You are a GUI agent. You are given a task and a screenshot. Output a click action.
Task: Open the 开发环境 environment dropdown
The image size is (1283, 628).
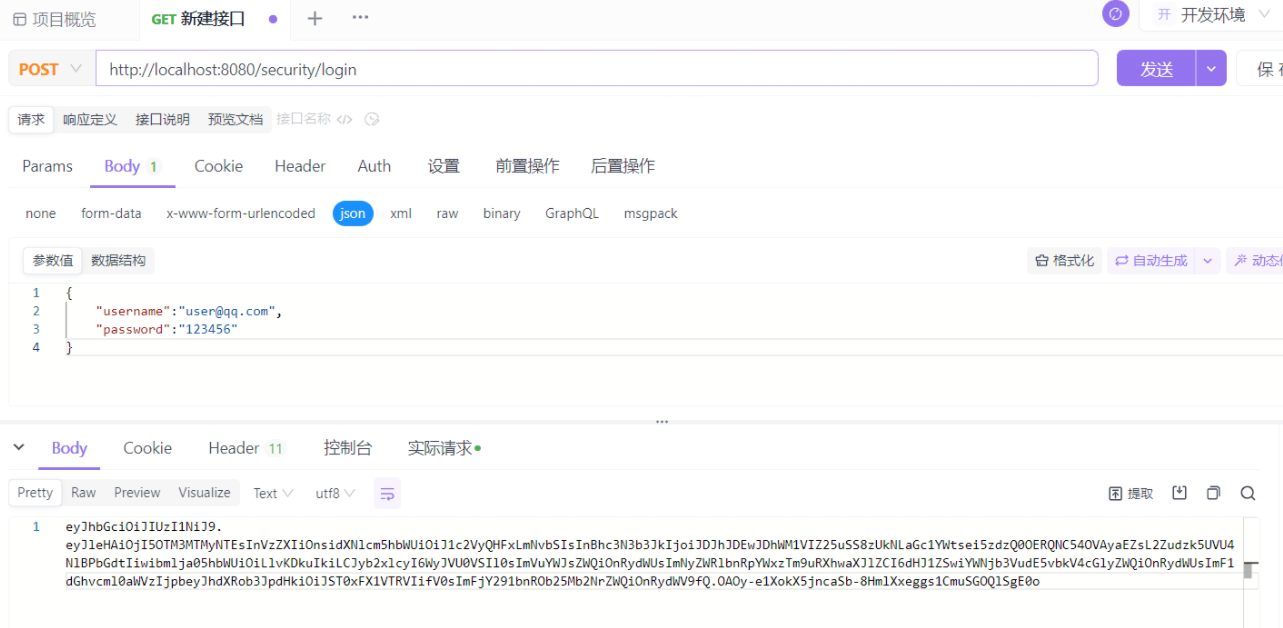[x=1210, y=14]
